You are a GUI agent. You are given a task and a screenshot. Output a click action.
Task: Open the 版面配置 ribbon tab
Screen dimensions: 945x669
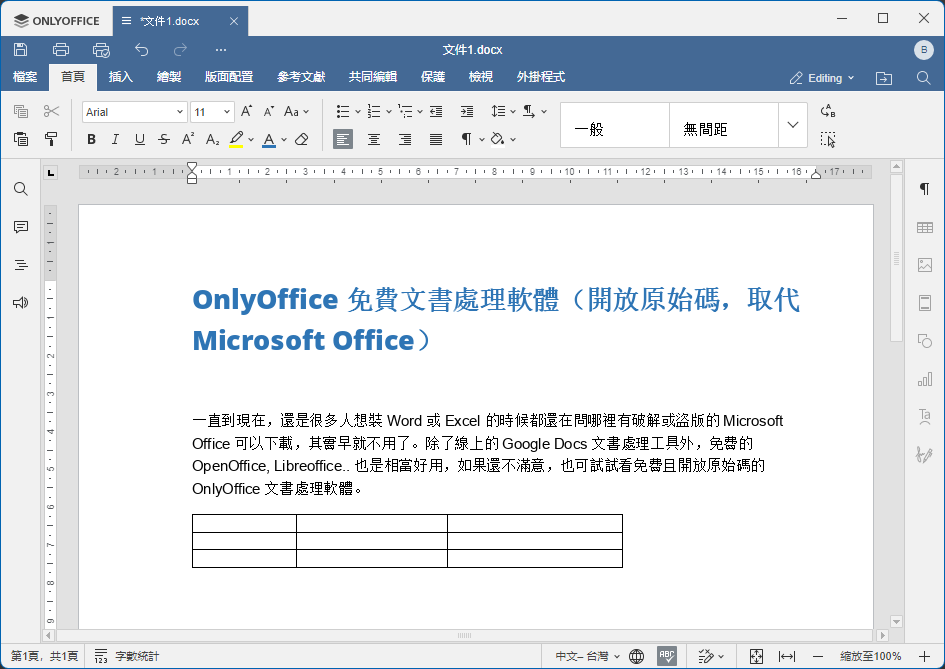[x=228, y=77]
